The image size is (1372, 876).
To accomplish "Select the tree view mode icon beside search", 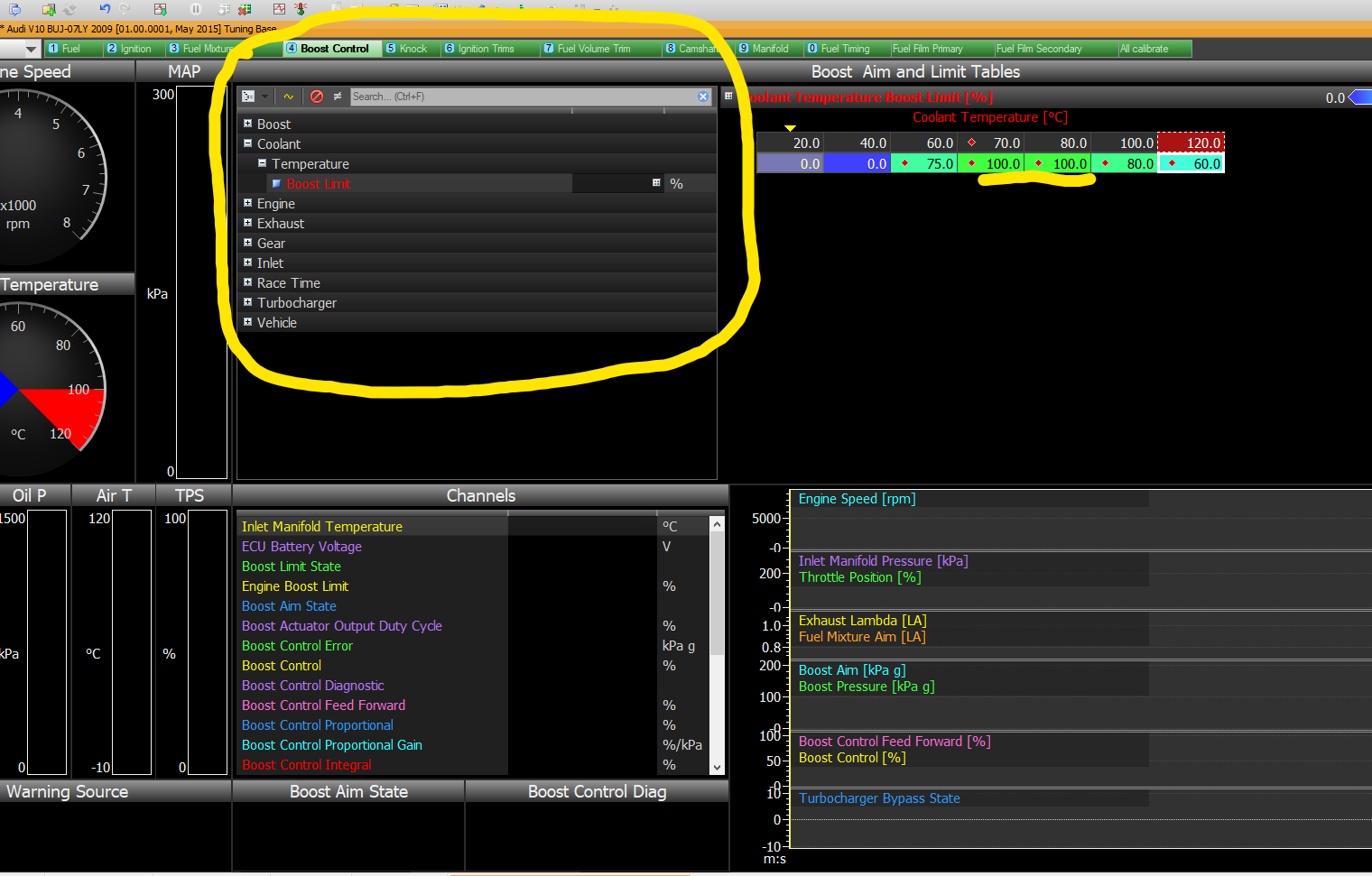I will point(248,97).
